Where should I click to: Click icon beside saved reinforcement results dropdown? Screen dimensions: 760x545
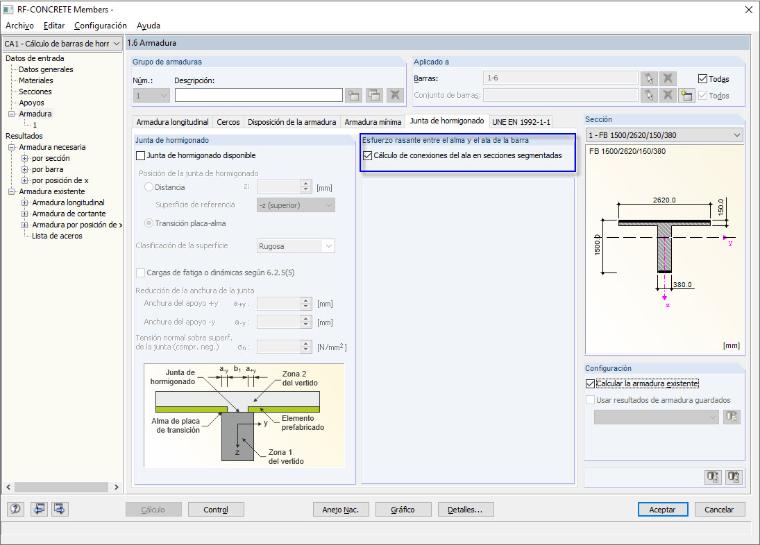click(x=731, y=417)
